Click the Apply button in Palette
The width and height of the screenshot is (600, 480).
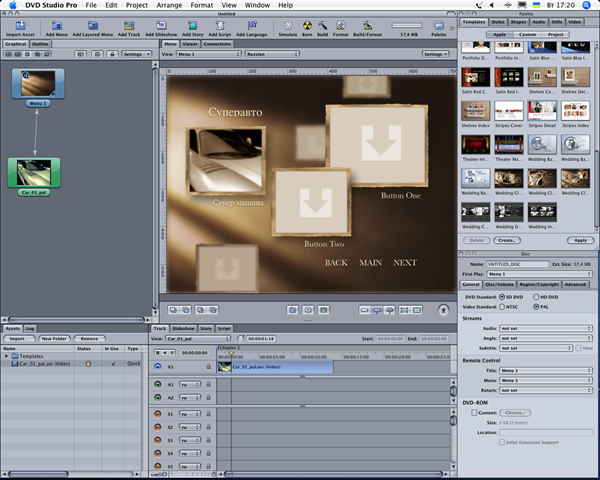point(578,240)
